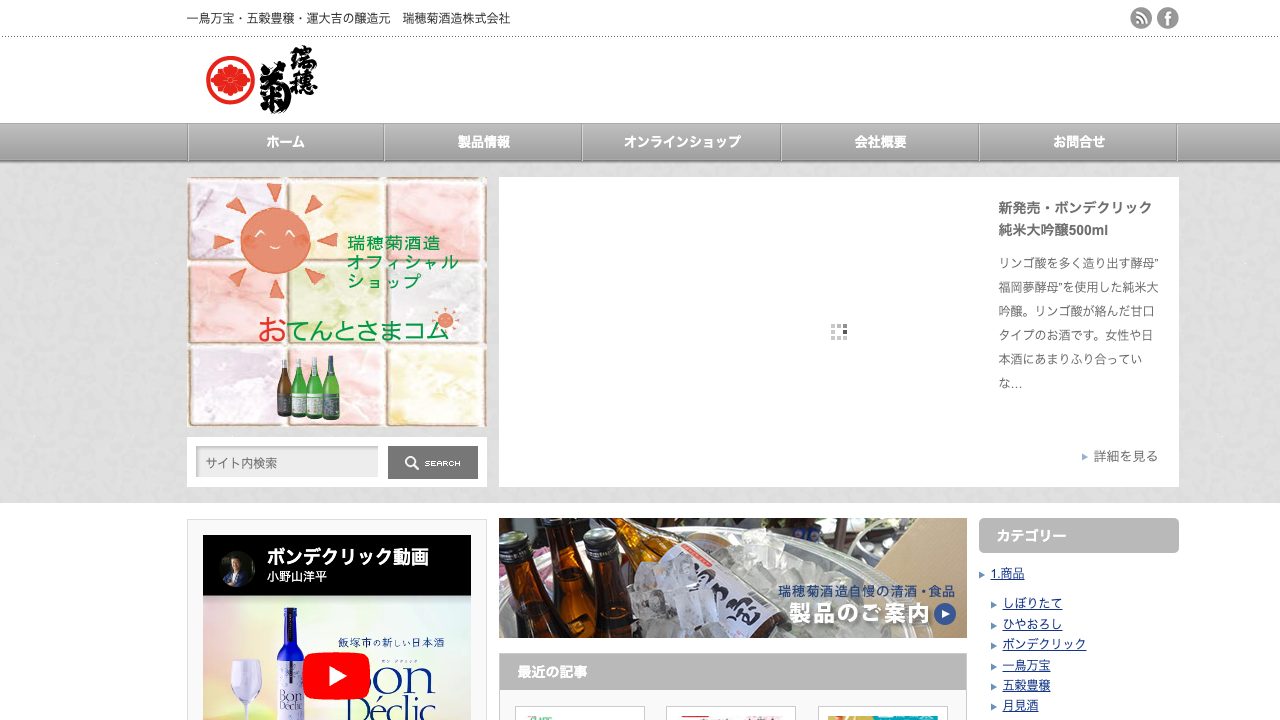Open the 一鳥万宝 category link
The image size is (1280, 720).
pos(1026,665)
